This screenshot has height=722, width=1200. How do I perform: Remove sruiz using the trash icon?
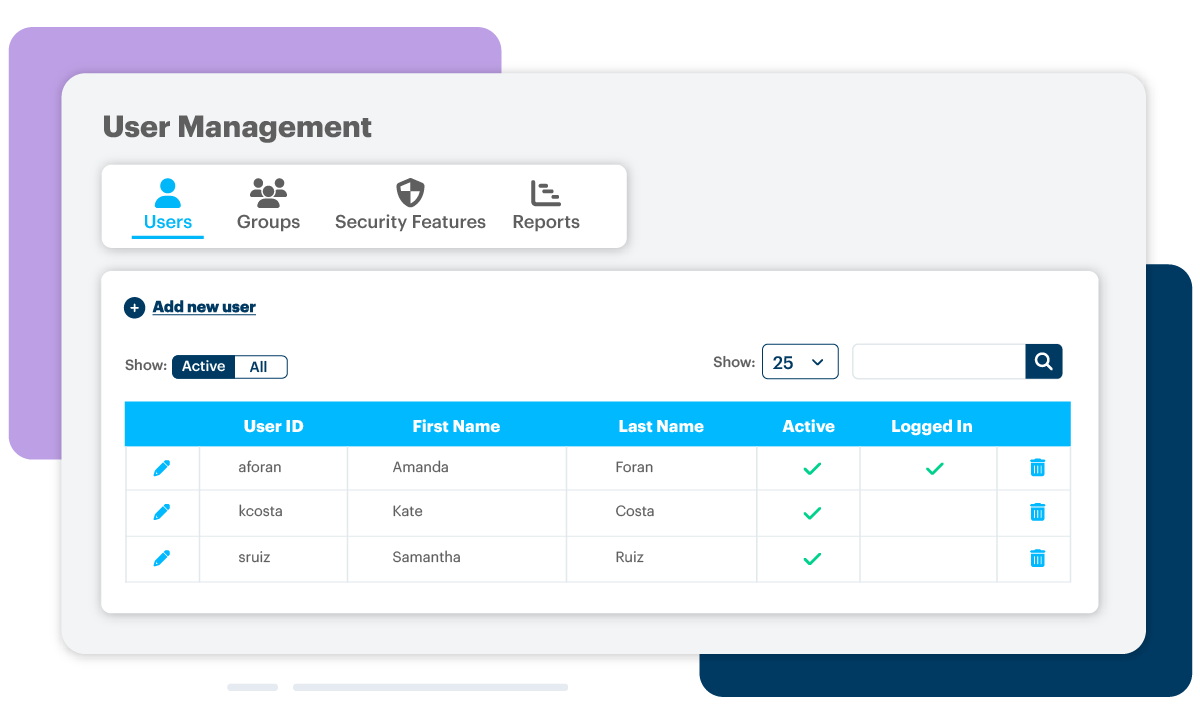point(1038,558)
